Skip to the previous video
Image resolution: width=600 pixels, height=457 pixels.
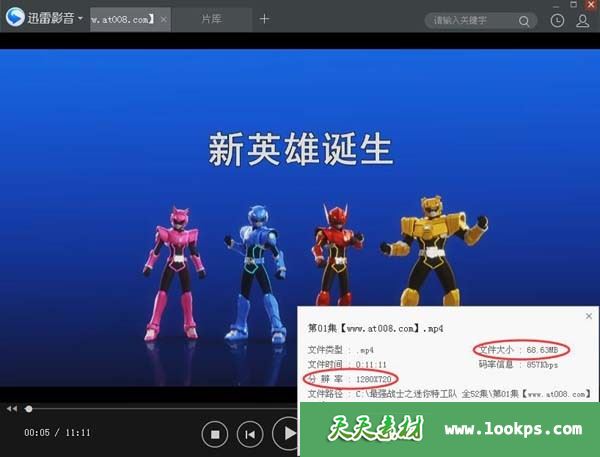tap(252, 434)
